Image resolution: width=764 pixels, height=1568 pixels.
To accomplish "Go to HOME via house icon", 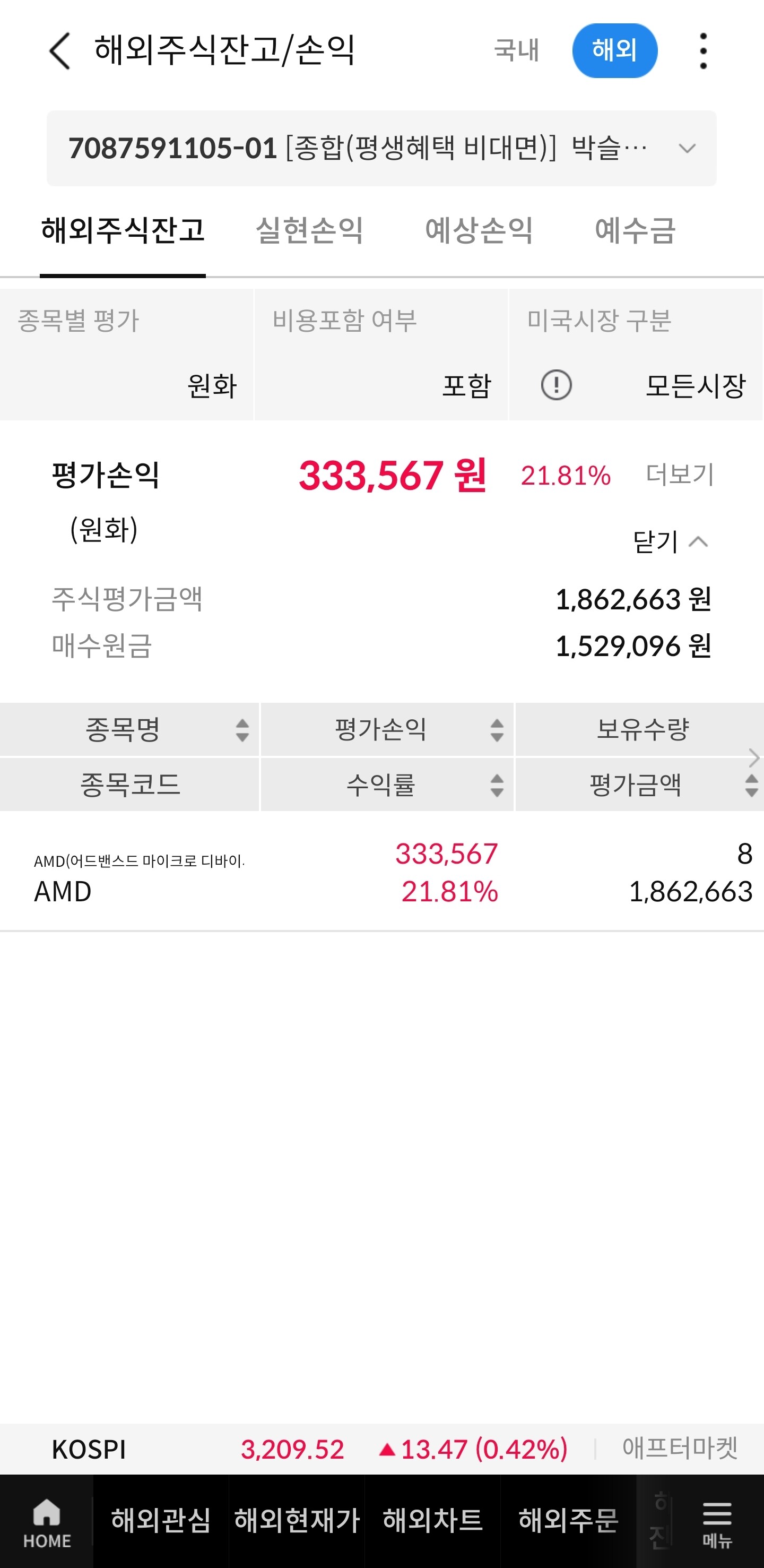I will click(47, 1521).
